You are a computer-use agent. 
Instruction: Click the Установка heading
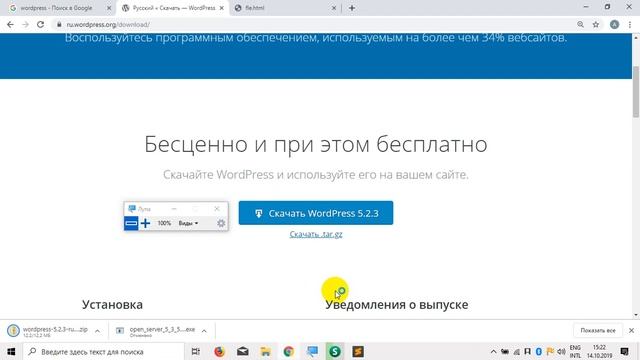[x=112, y=304]
